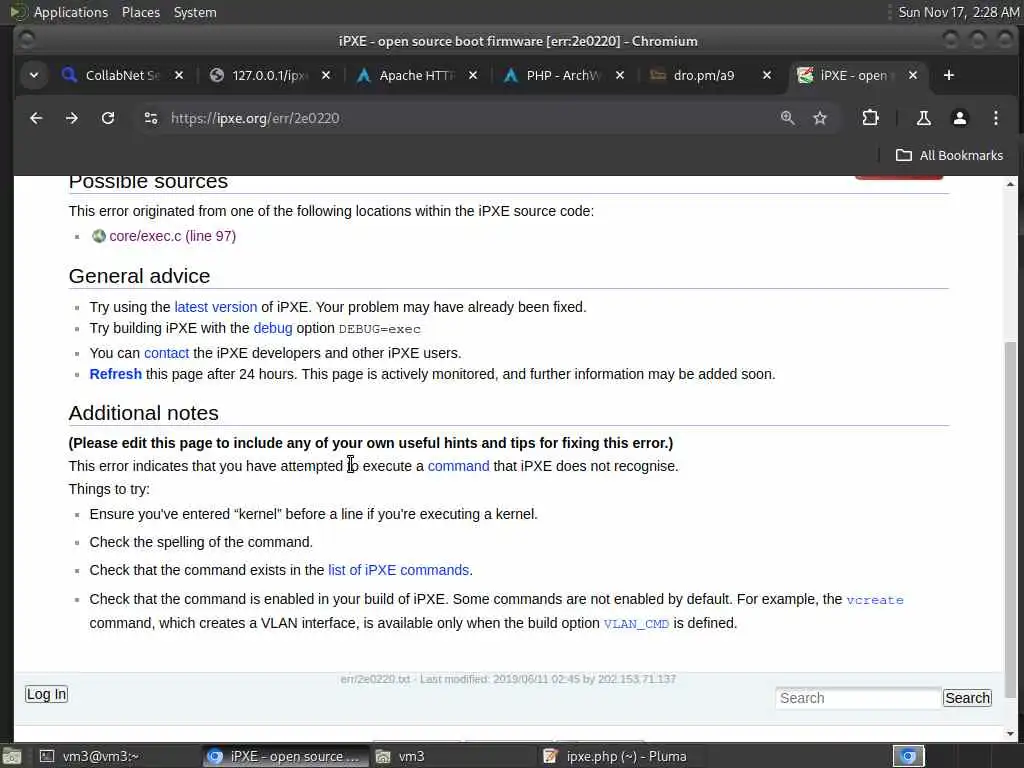Follow the contact link
1024x768 pixels.
[167, 353]
